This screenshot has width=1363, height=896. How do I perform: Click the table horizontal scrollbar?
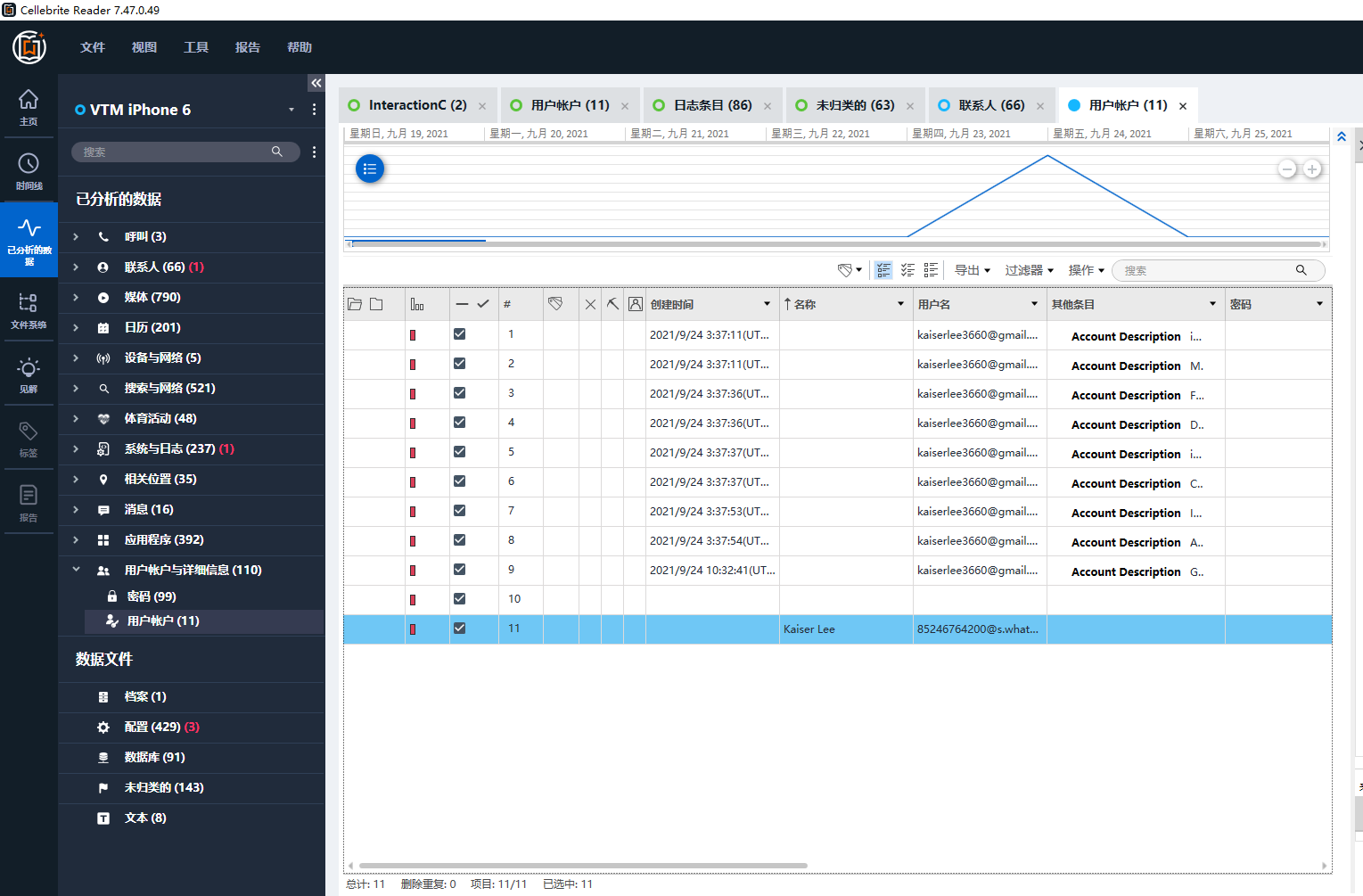pyautogui.click(x=583, y=866)
